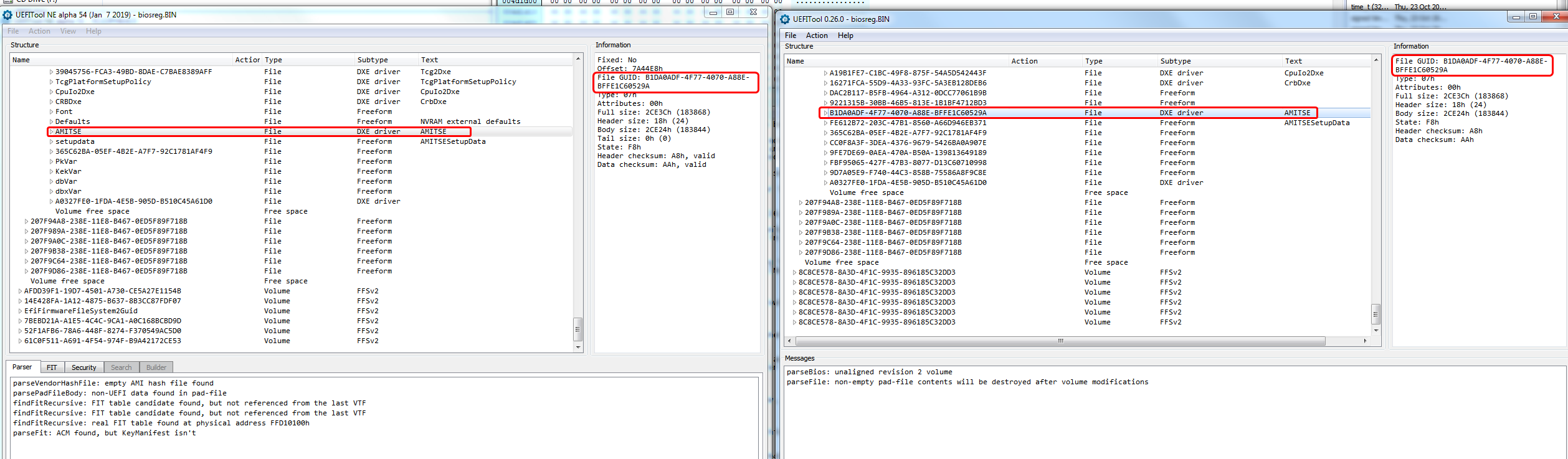Screen dimensions: 1568x459
Task: Expand the TcgPlatformSetupPolicy node
Action: pyautogui.click(x=51, y=82)
